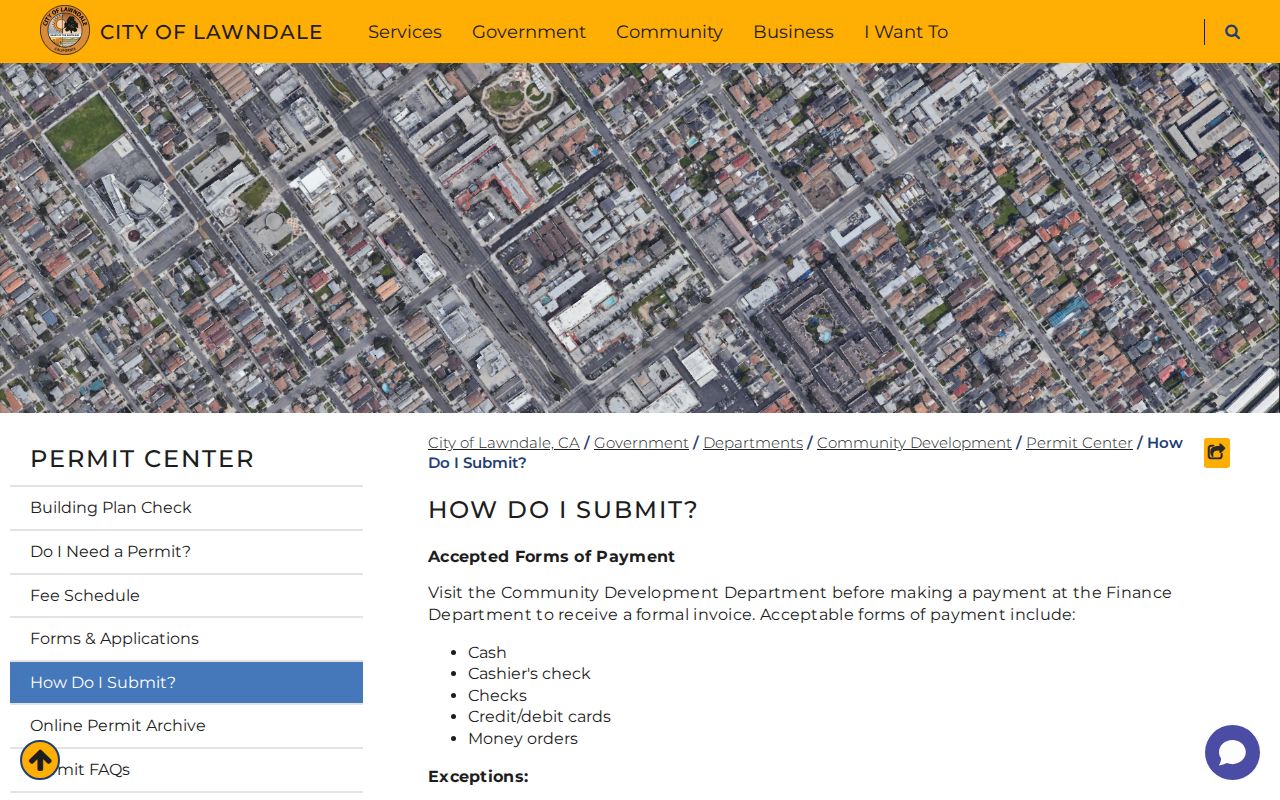Screen dimensions: 1280x800
Task: Open the search magnifier icon
Action: pos(1232,32)
